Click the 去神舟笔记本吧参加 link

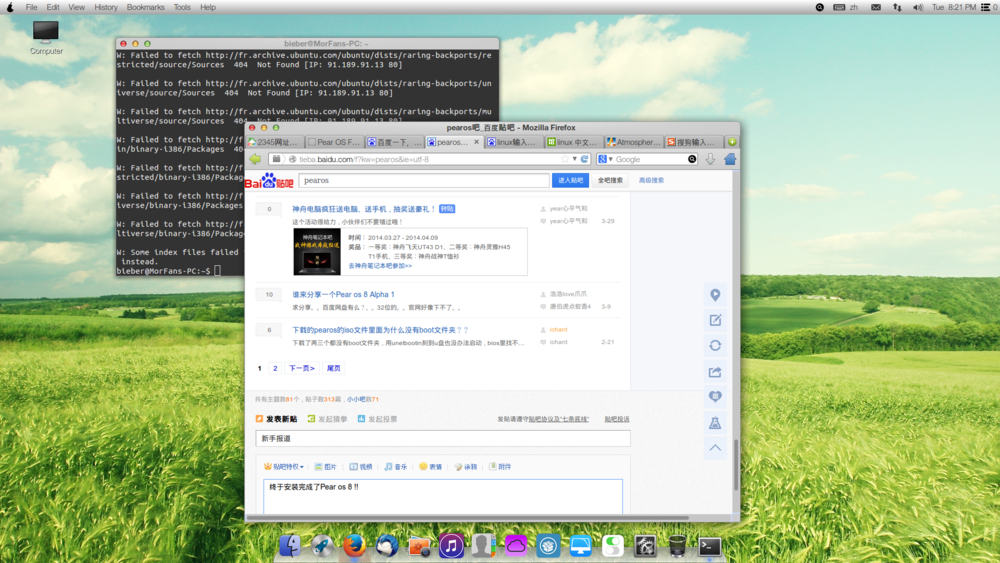379,266
